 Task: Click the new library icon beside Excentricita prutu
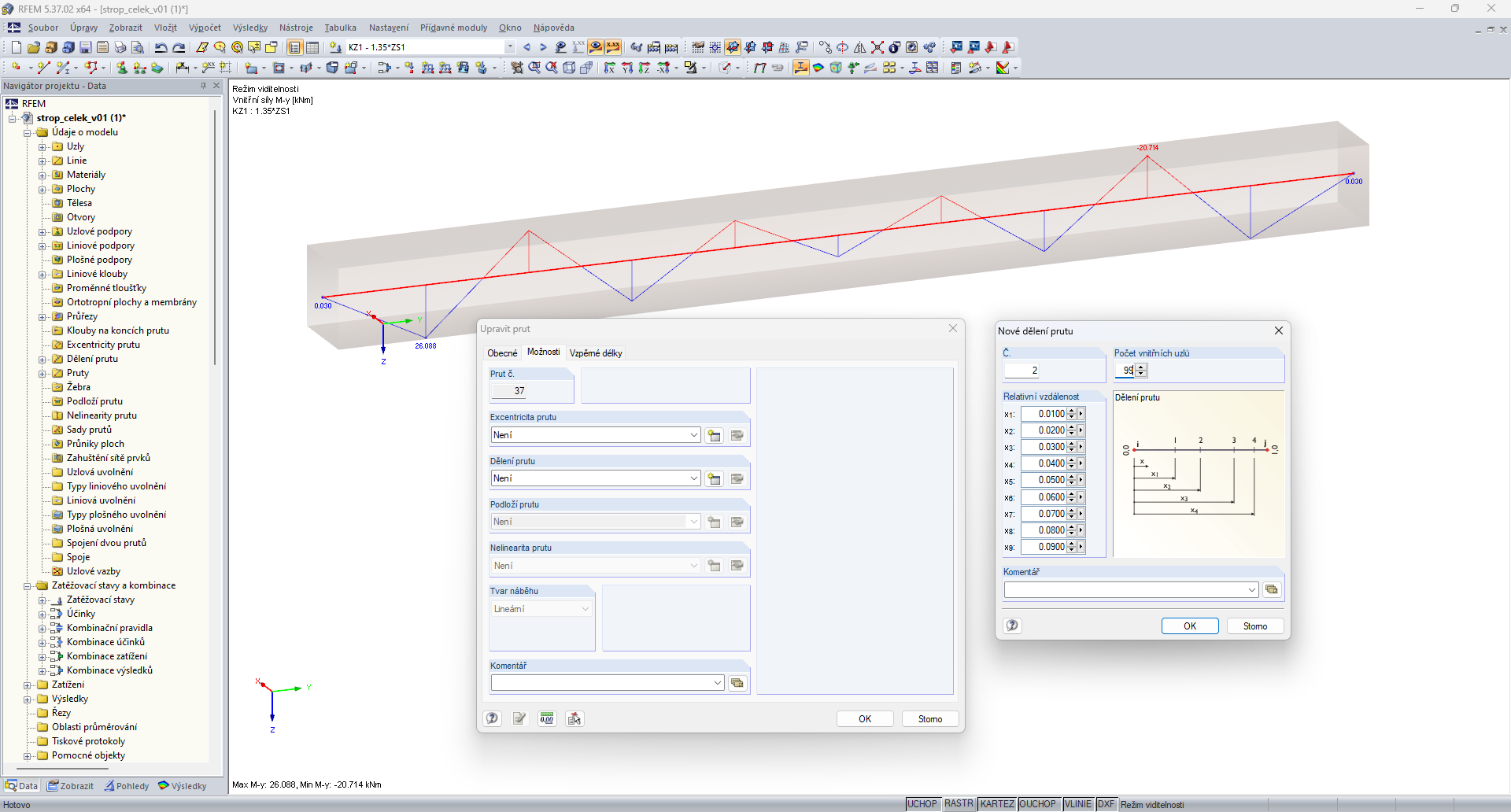click(714, 434)
